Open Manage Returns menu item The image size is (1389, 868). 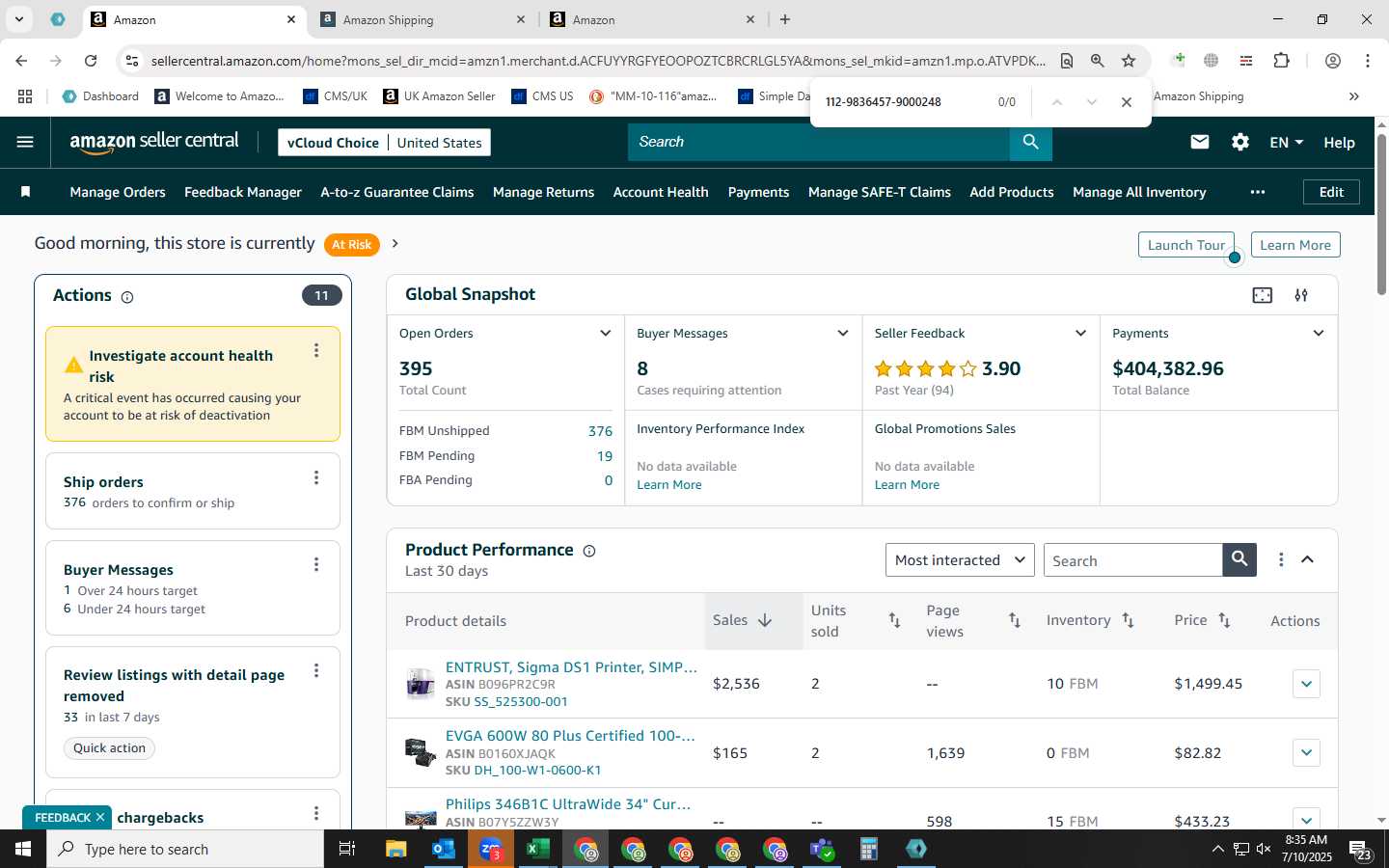pos(543,192)
